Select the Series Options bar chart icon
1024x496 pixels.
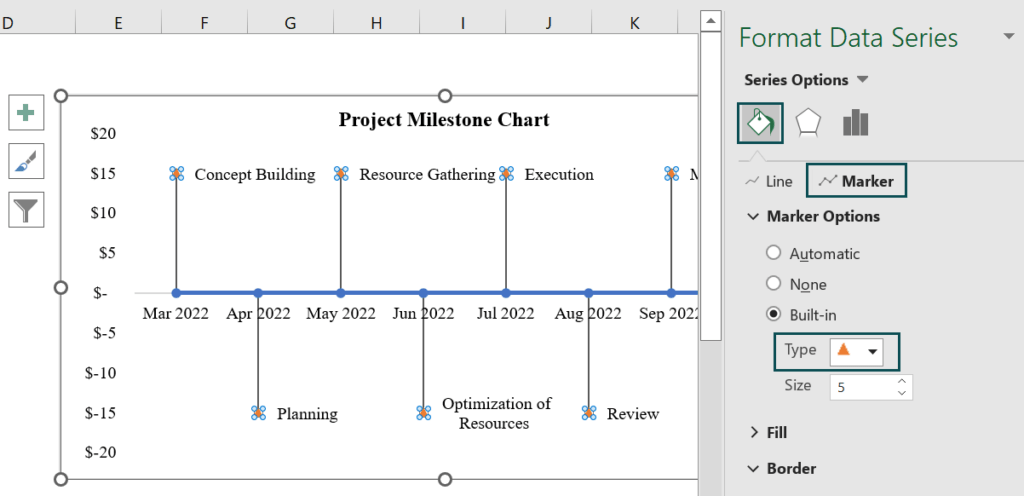pyautogui.click(x=856, y=123)
